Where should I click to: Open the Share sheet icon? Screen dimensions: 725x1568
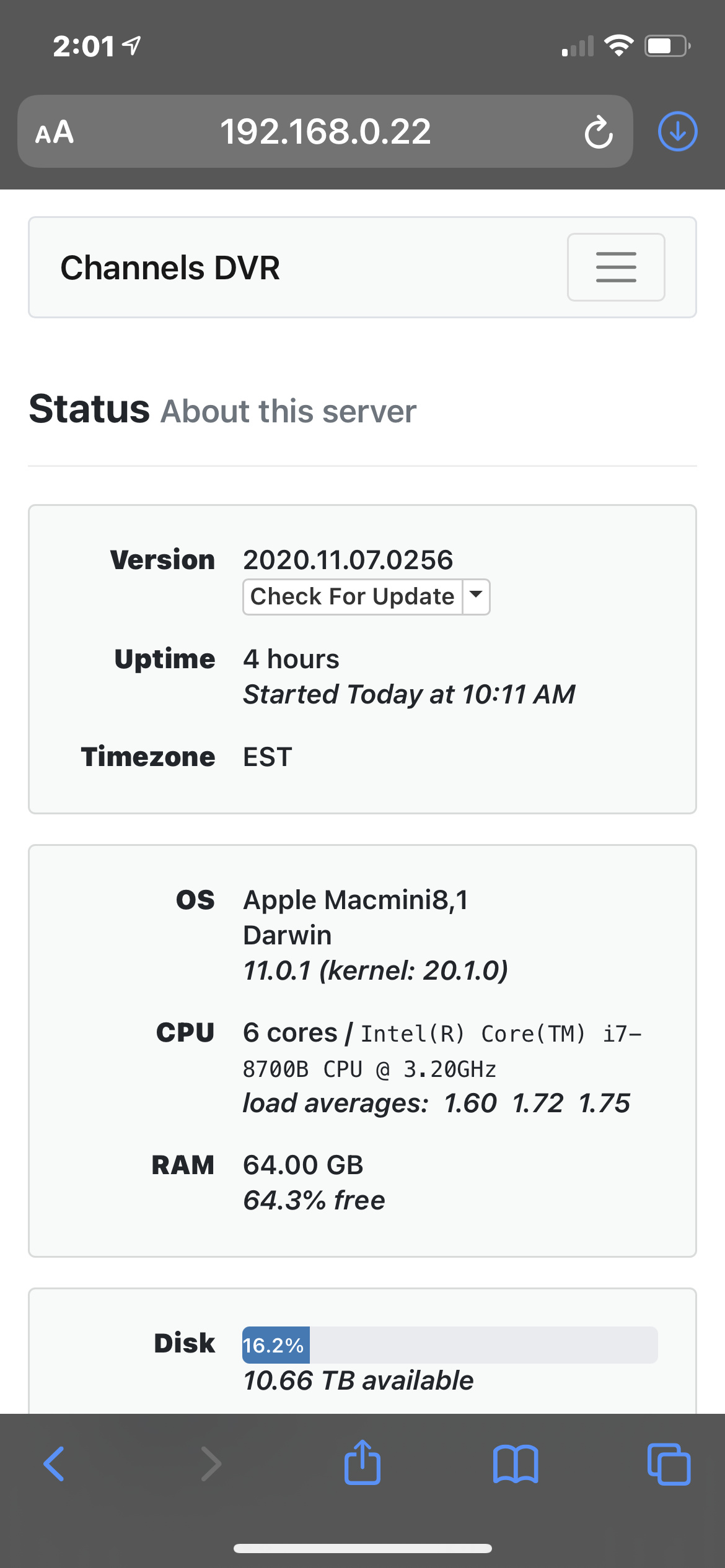362,1463
